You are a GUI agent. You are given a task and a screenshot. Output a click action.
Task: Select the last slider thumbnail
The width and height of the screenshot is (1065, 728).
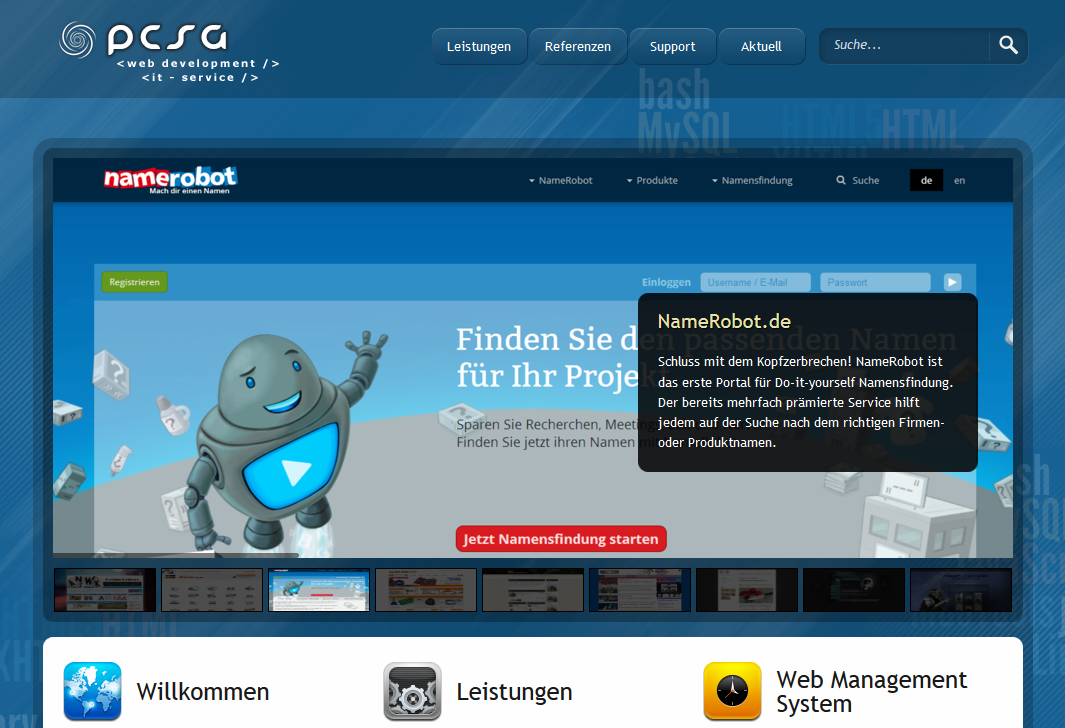pyautogui.click(x=960, y=589)
